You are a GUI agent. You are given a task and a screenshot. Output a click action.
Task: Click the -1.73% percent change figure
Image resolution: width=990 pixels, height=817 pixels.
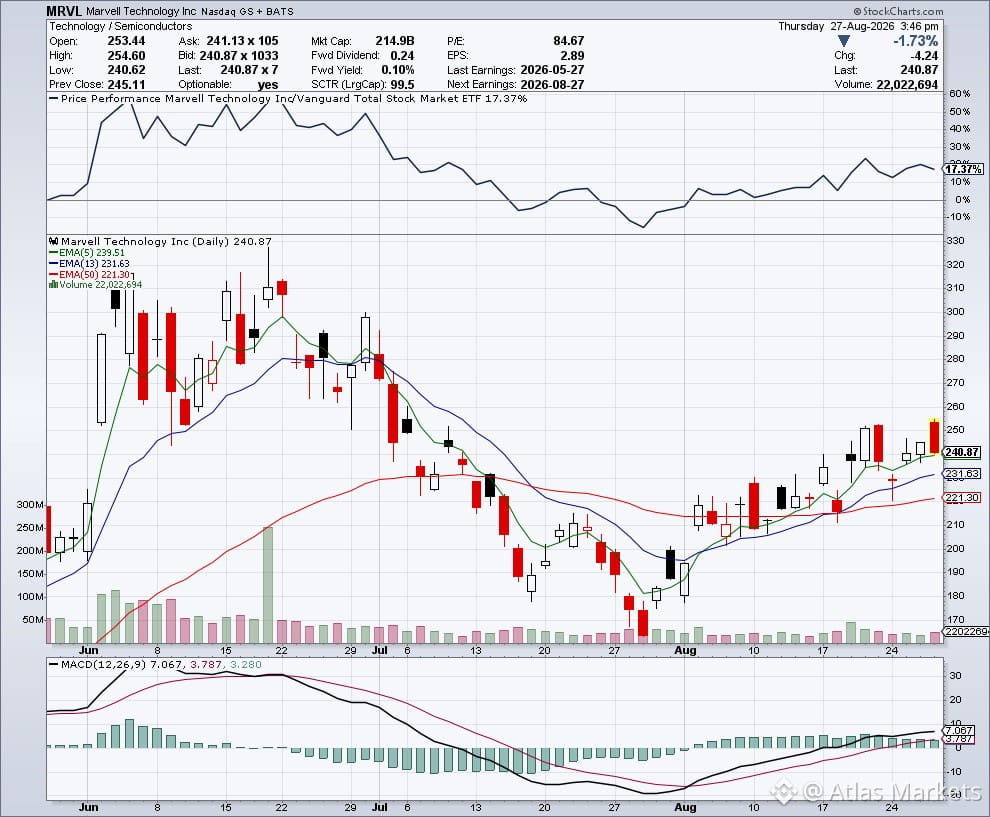coord(915,41)
